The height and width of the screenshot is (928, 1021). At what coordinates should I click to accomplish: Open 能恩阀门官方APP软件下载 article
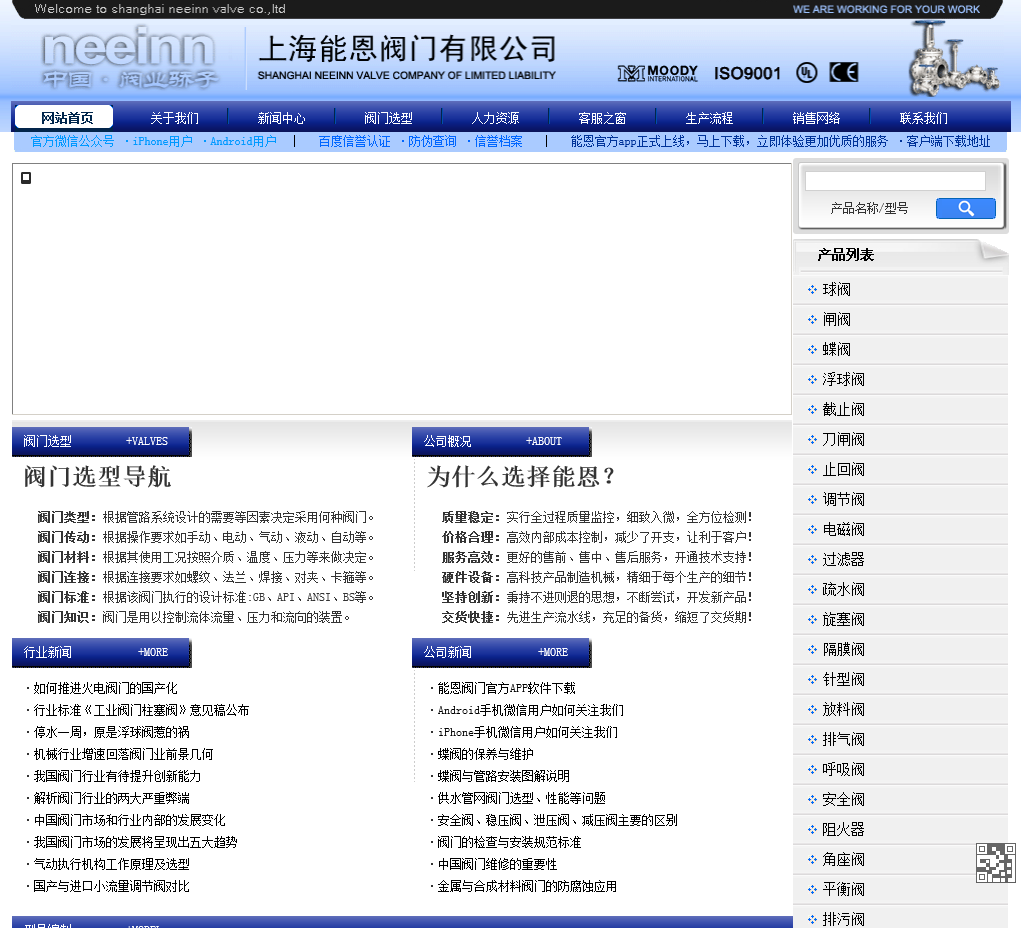point(507,688)
